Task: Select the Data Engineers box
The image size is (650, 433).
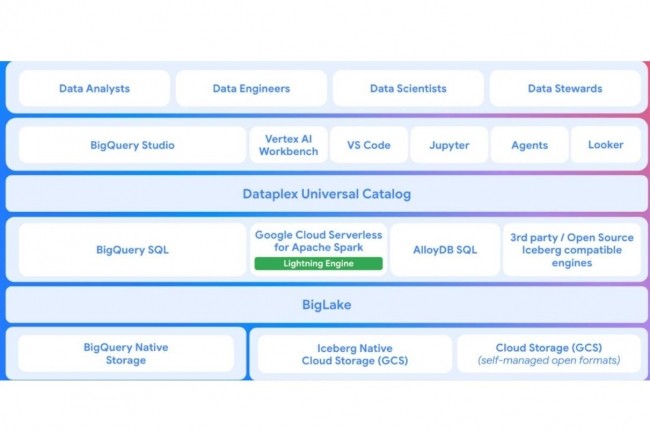Action: click(x=251, y=88)
